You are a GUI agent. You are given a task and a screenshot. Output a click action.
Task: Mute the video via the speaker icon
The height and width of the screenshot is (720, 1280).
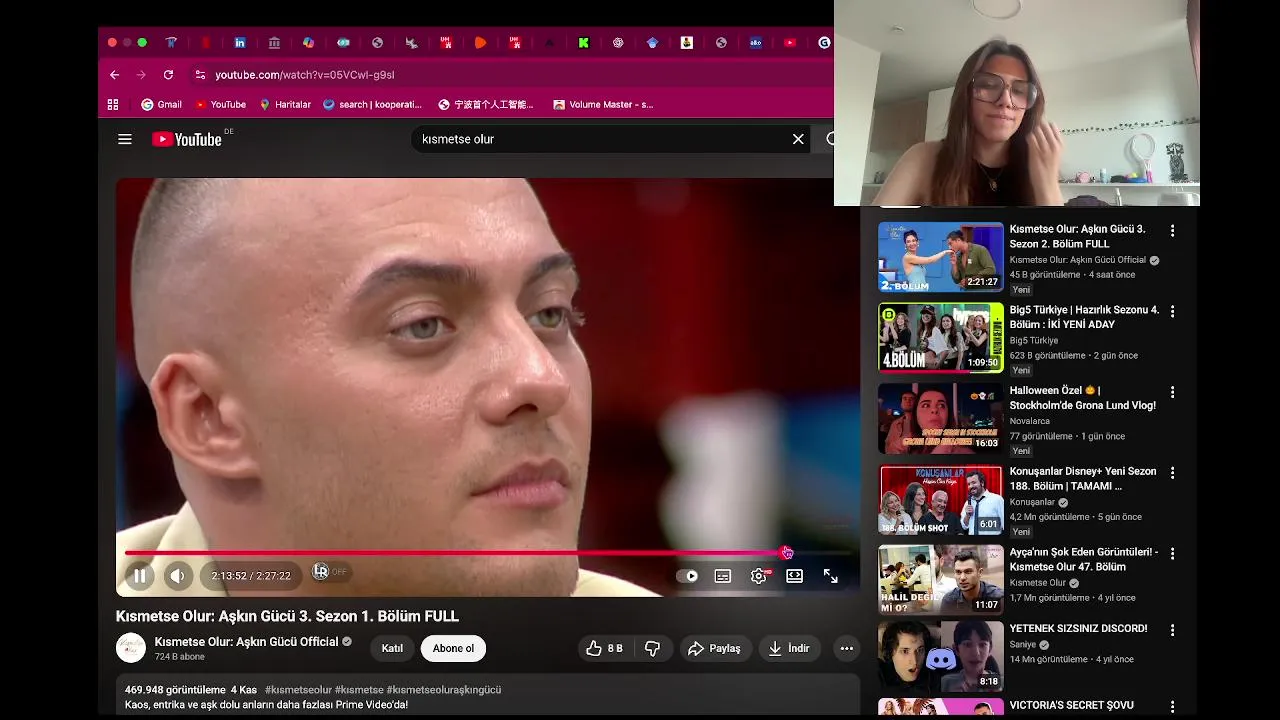pyautogui.click(x=177, y=576)
